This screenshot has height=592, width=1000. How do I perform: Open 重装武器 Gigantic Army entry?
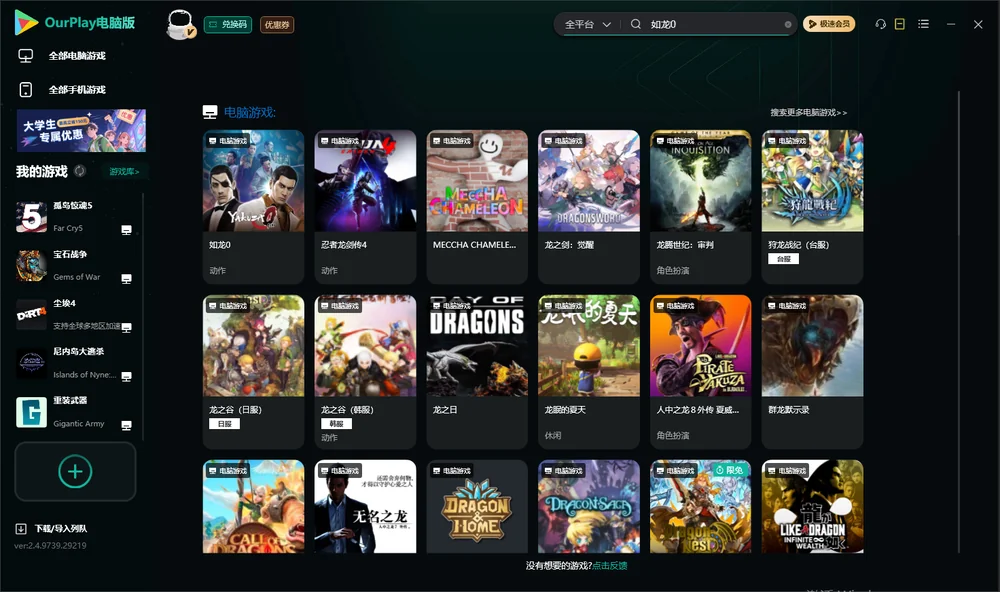pyautogui.click(x=75, y=412)
